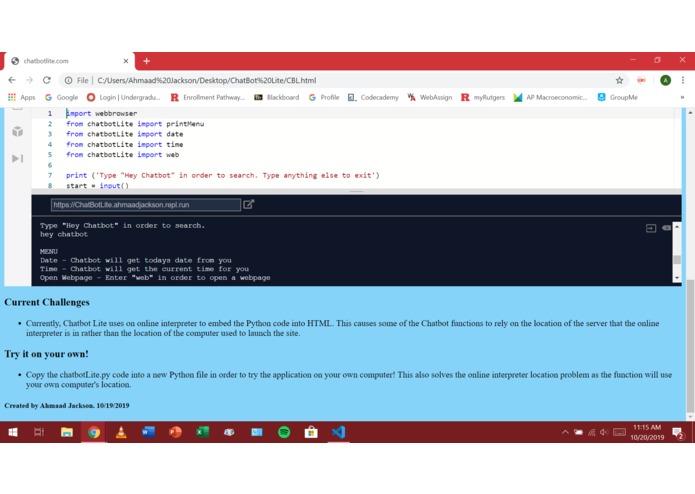
Task: Open a new browser tab
Action: coord(146,61)
